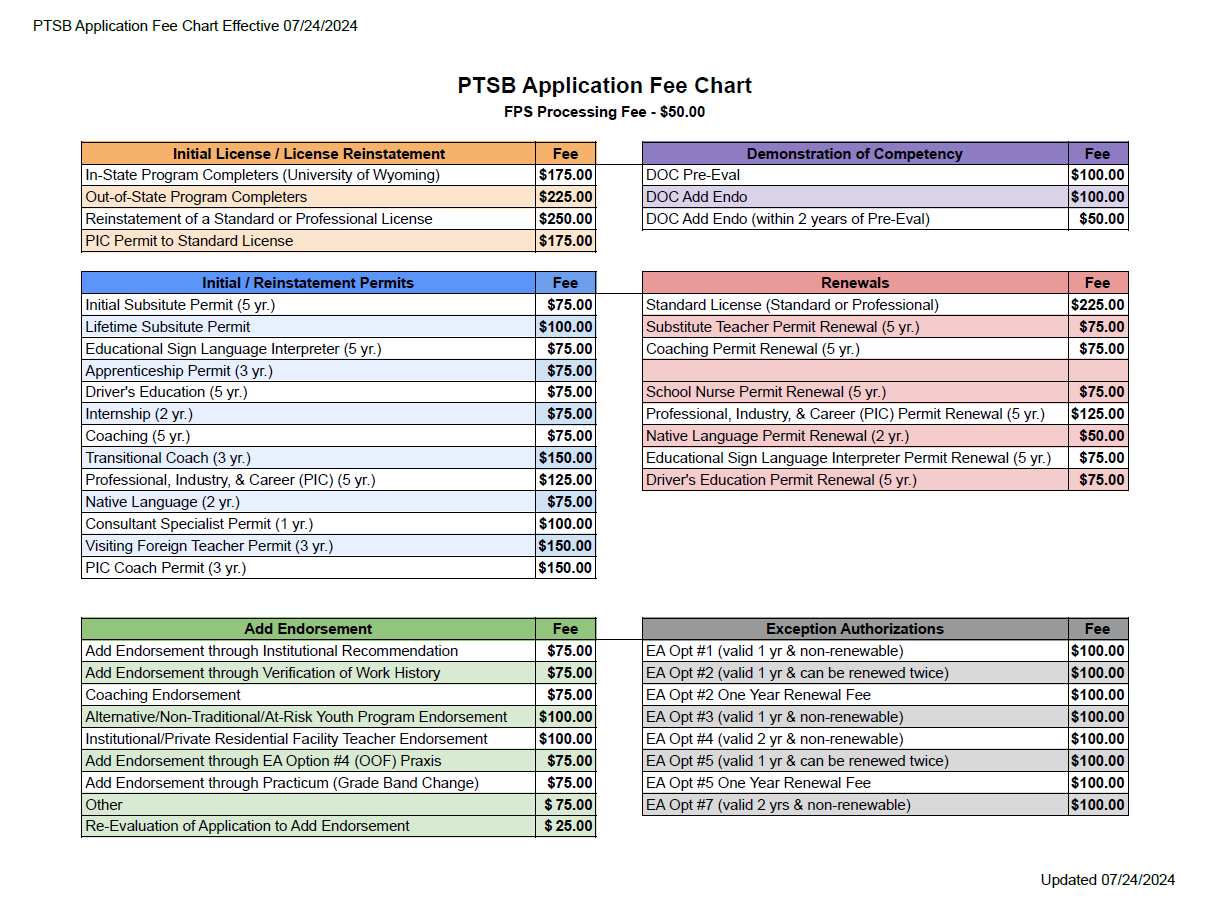
Task: Select the FPS Processing Fee subtitle text
Action: coord(604,112)
